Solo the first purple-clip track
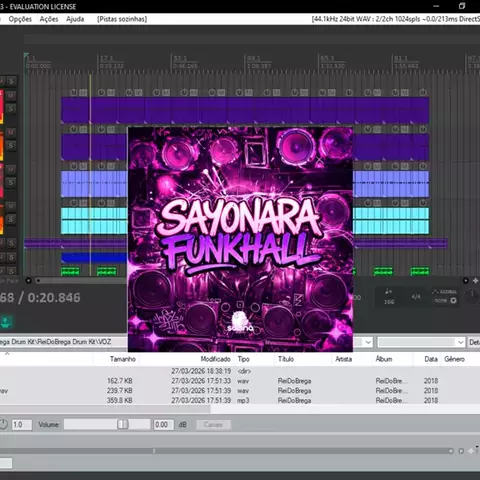The image size is (480, 480). point(11,108)
